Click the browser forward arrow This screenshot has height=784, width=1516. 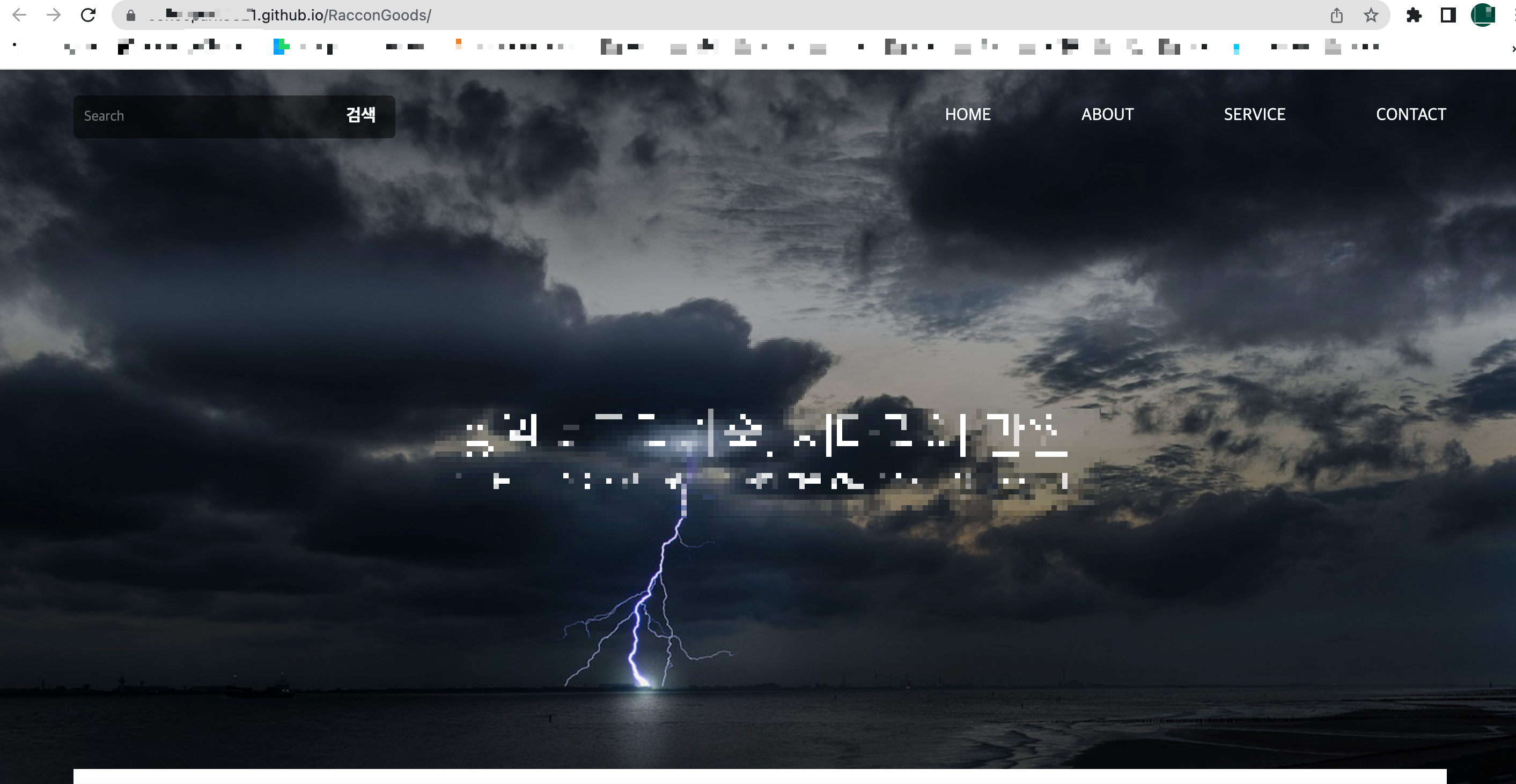tap(54, 14)
